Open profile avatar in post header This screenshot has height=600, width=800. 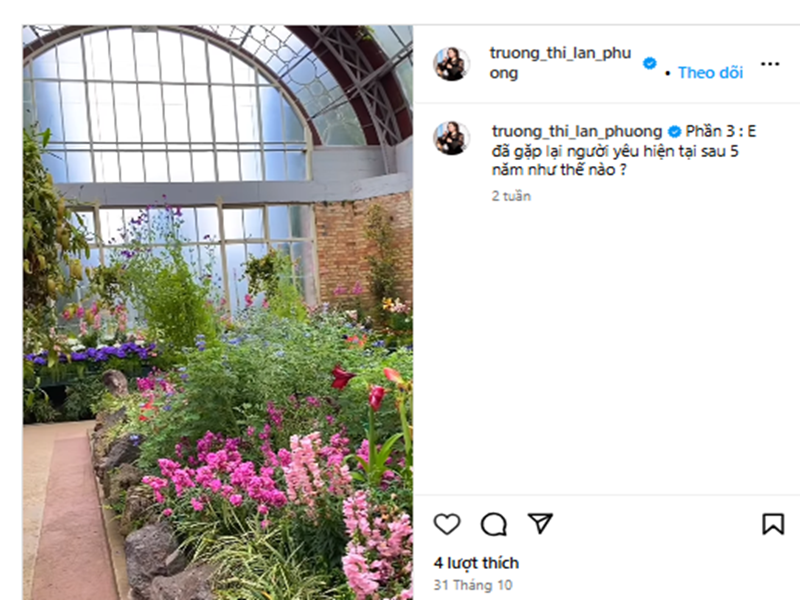tap(452, 63)
